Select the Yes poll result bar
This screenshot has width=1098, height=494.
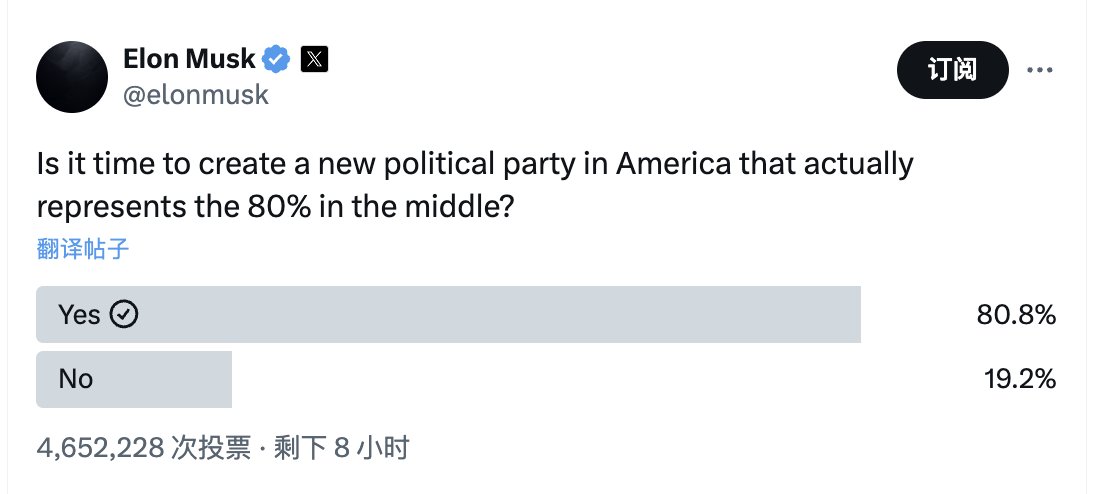448,315
